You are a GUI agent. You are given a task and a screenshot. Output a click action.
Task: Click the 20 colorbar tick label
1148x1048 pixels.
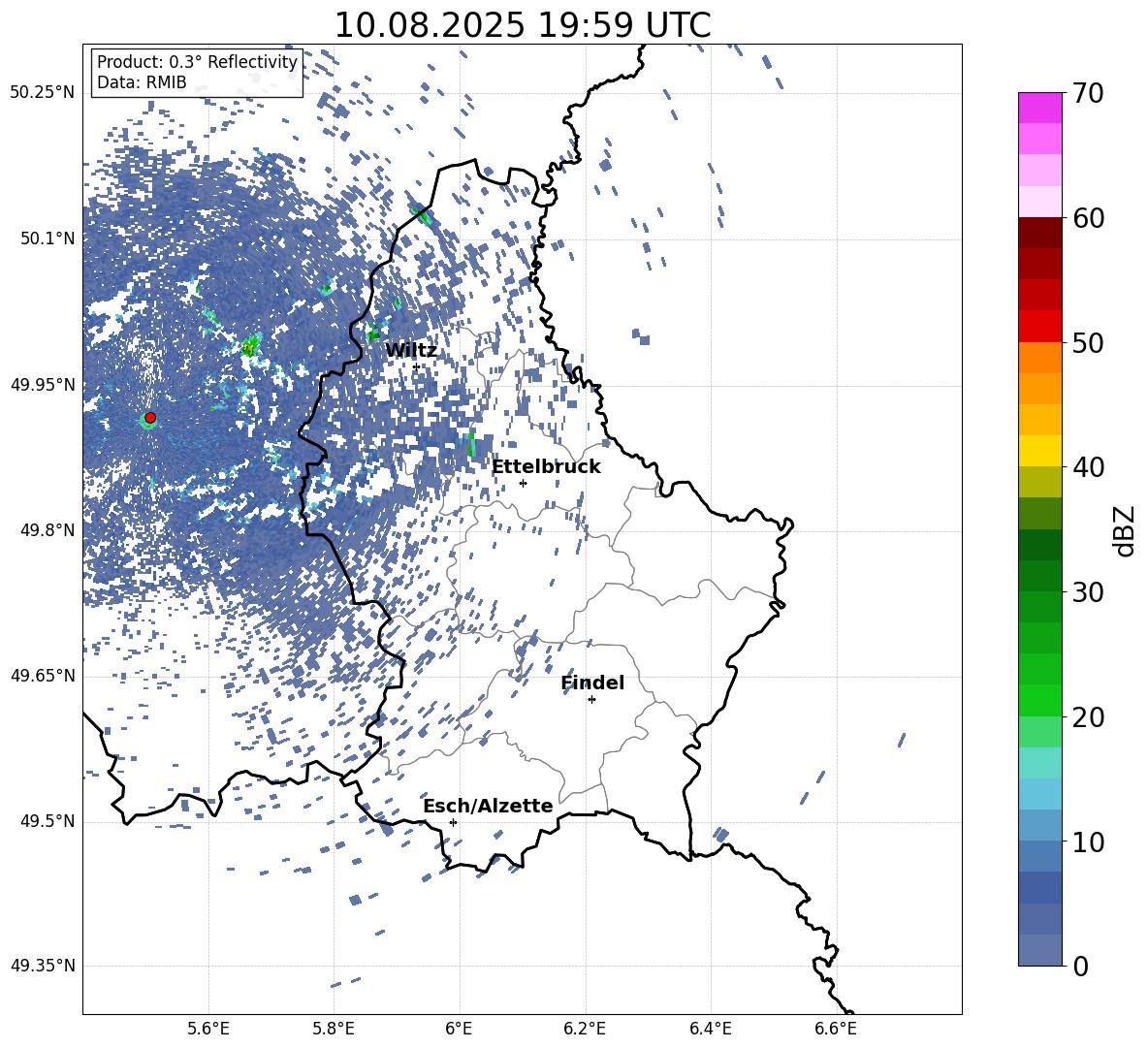click(x=1088, y=717)
